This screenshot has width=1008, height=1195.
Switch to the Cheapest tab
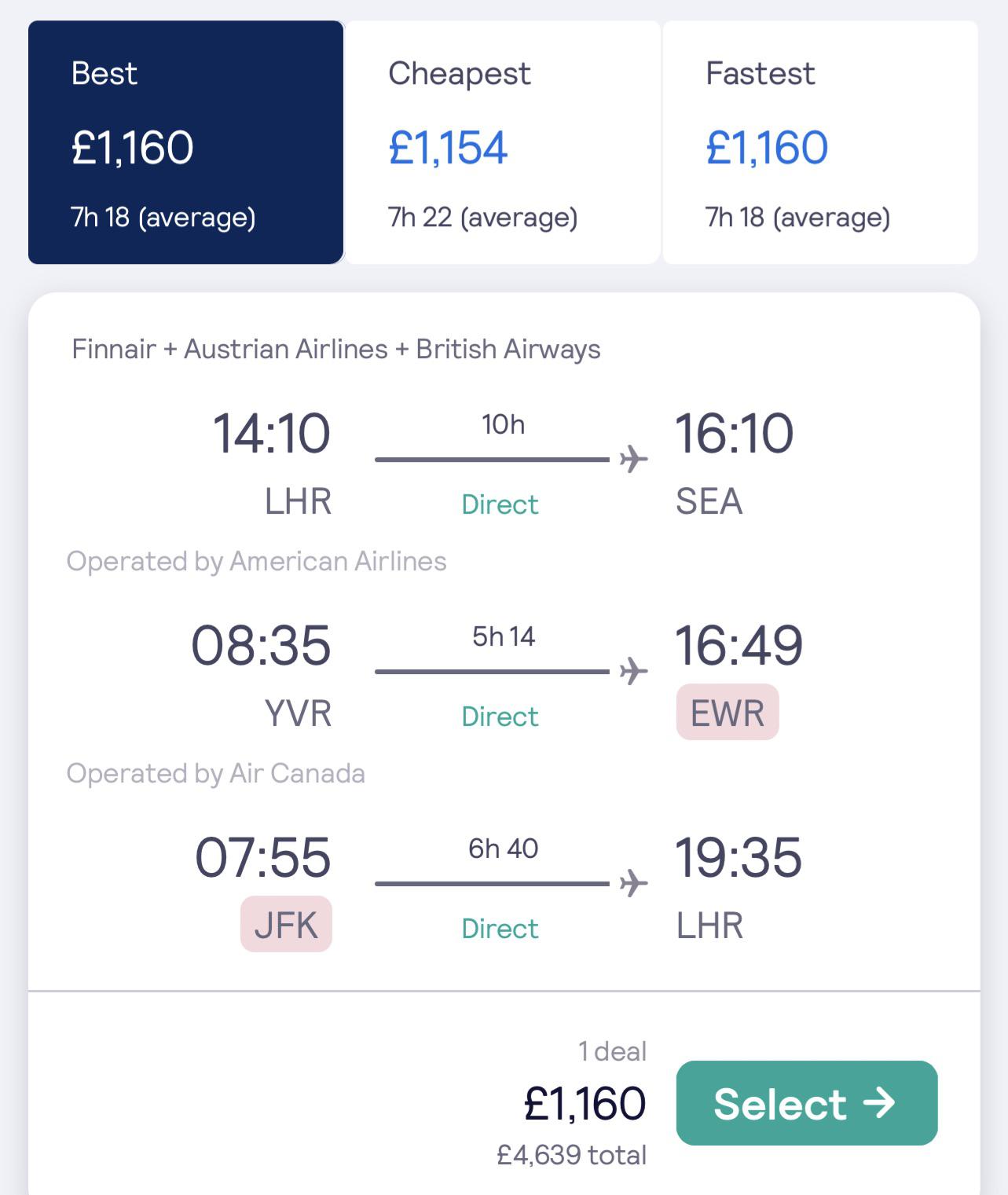tap(503, 142)
